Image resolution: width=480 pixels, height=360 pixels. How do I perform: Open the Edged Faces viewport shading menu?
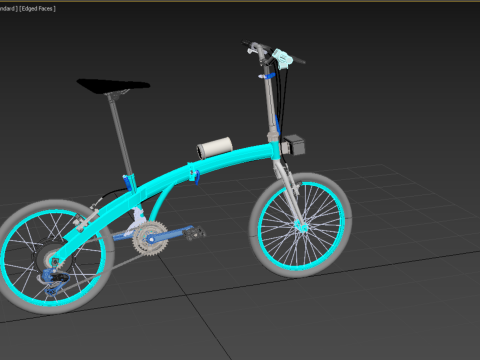(x=38, y=9)
